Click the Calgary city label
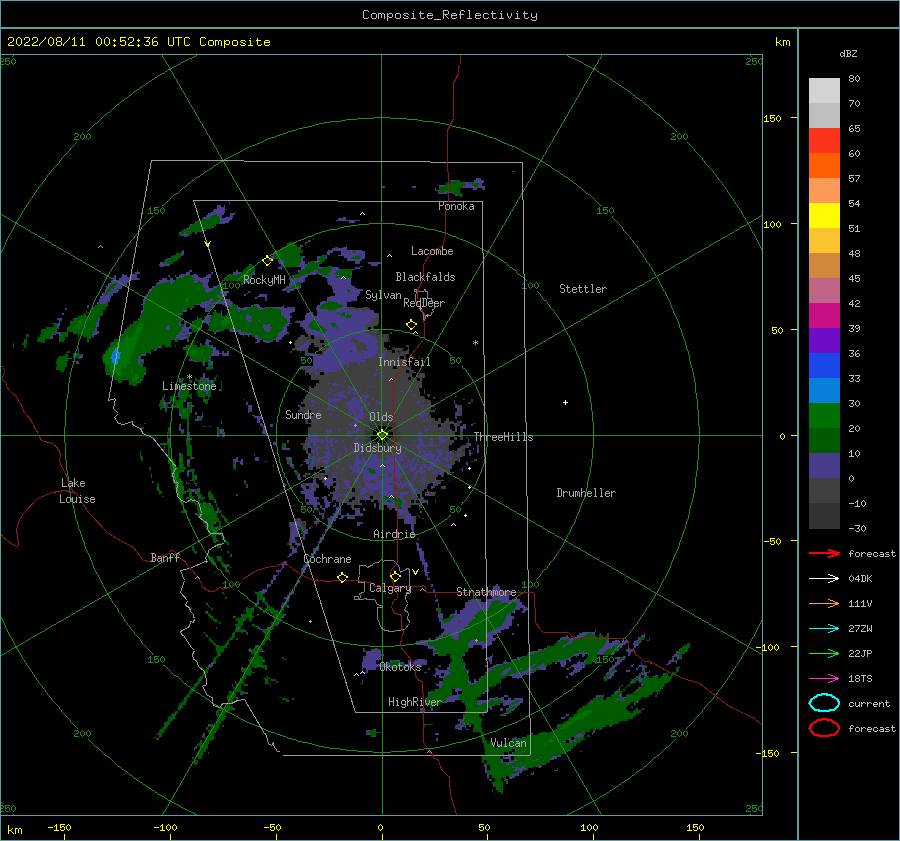The width and height of the screenshot is (900, 841). (390, 588)
